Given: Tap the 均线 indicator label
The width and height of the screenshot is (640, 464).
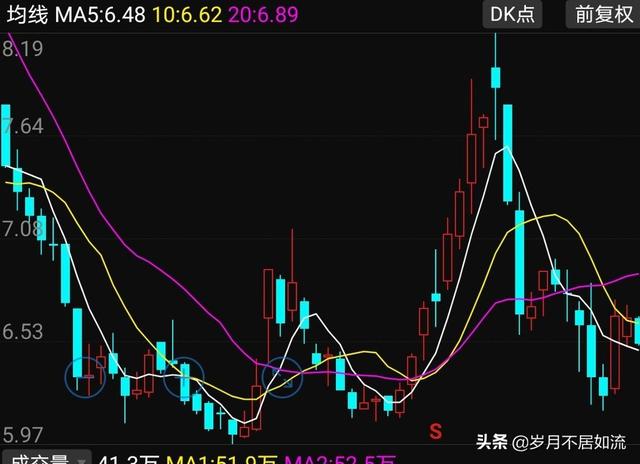Looking at the screenshot, I should [x=27, y=15].
